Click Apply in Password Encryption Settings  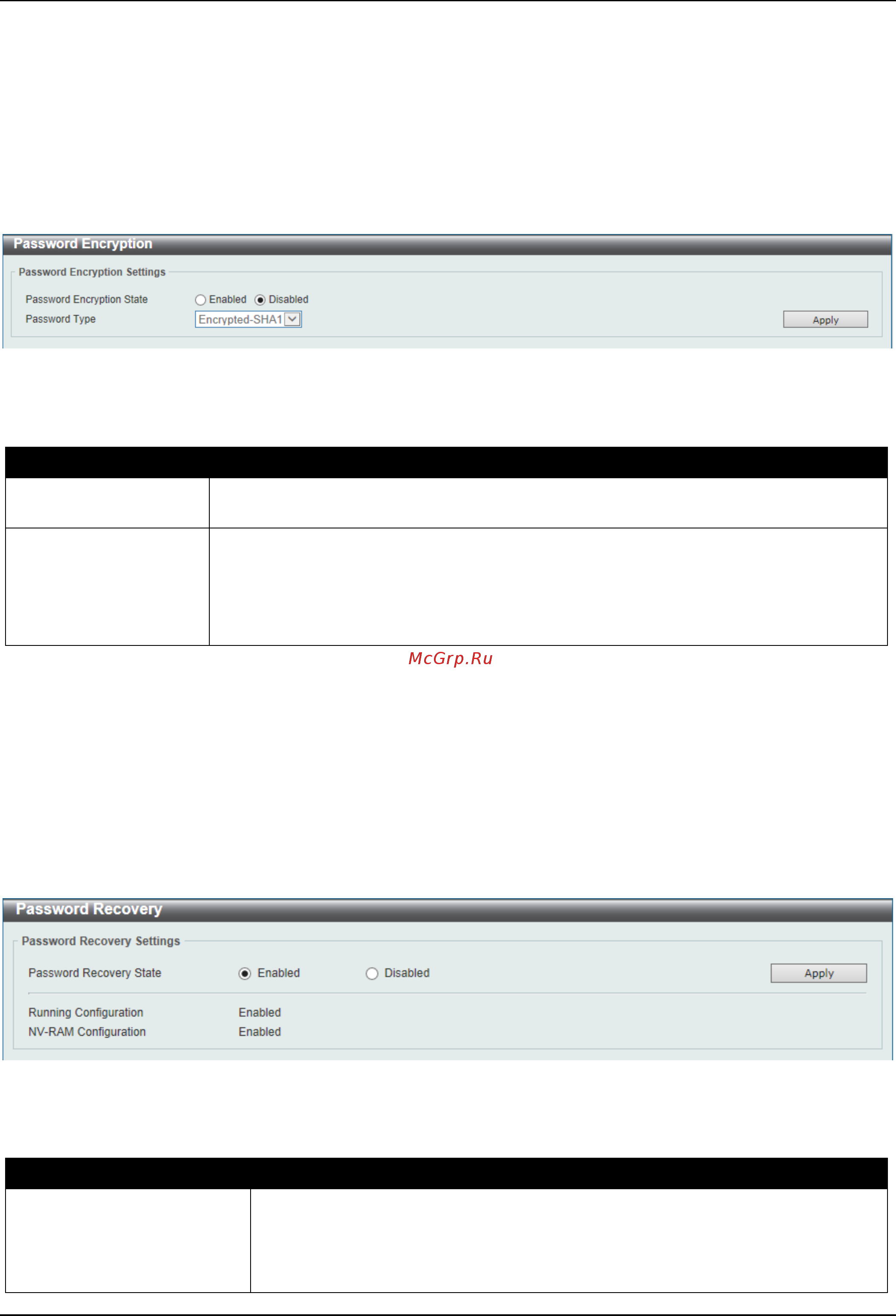tap(825, 320)
